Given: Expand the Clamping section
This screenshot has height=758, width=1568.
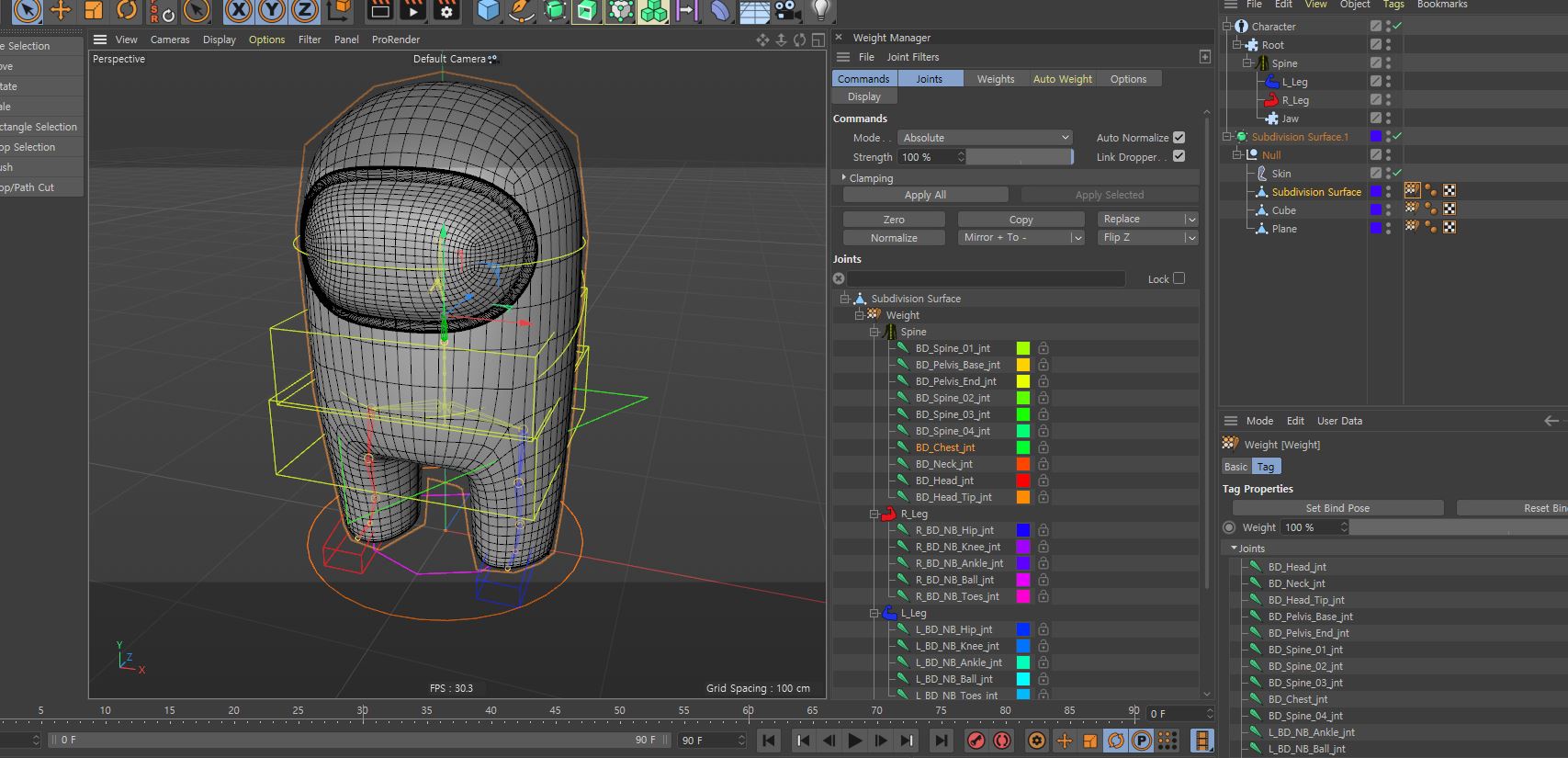Looking at the screenshot, I should (x=844, y=177).
